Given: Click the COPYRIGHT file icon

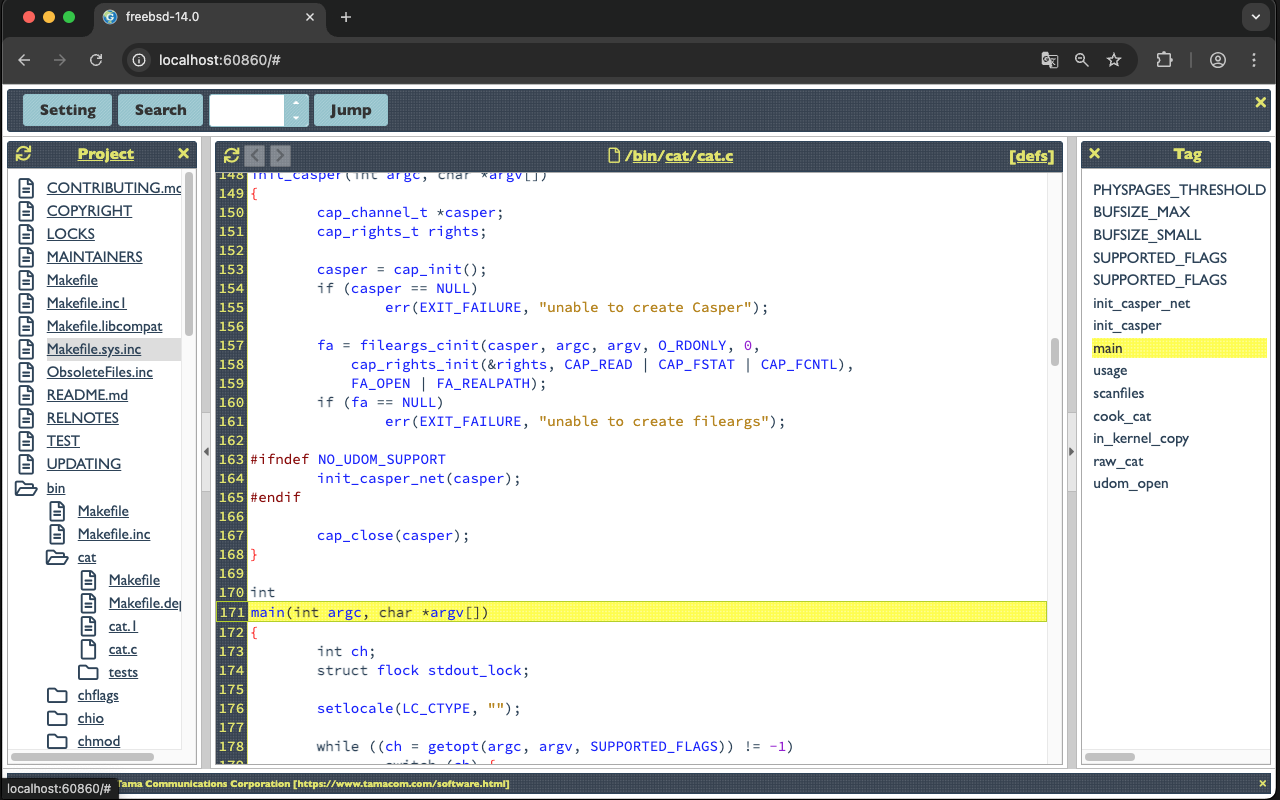Looking at the screenshot, I should [27, 211].
